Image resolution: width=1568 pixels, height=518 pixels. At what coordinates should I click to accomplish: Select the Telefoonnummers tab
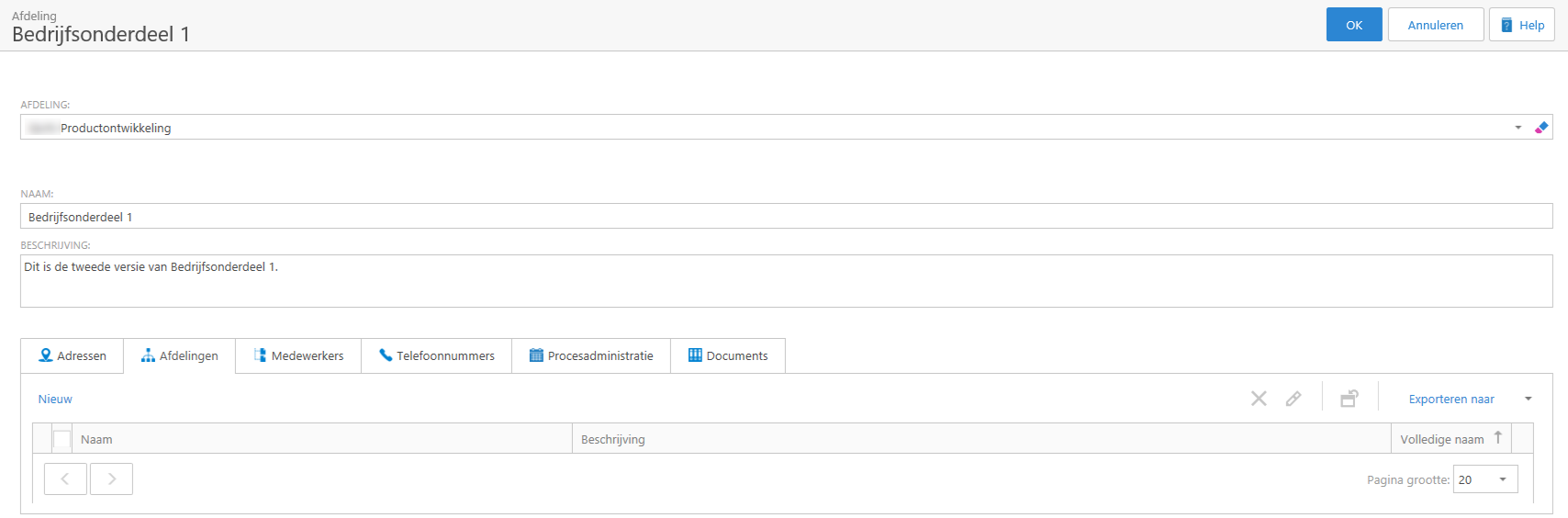[436, 355]
